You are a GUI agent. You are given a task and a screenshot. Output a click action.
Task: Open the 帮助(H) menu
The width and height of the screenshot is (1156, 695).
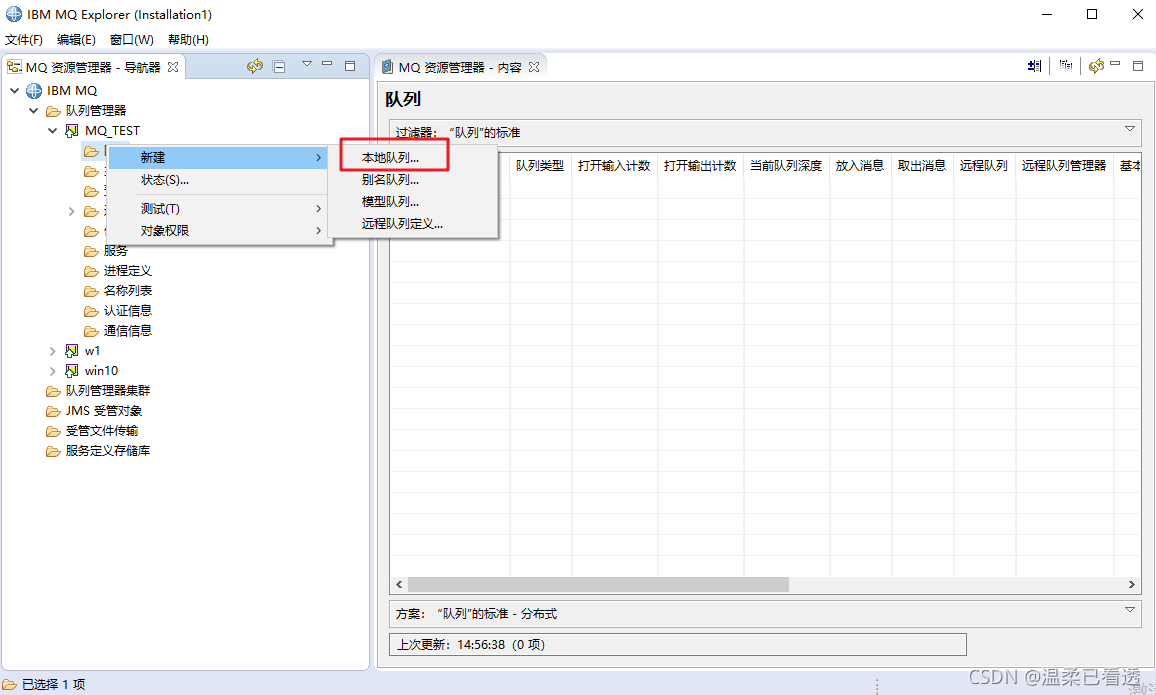click(188, 40)
